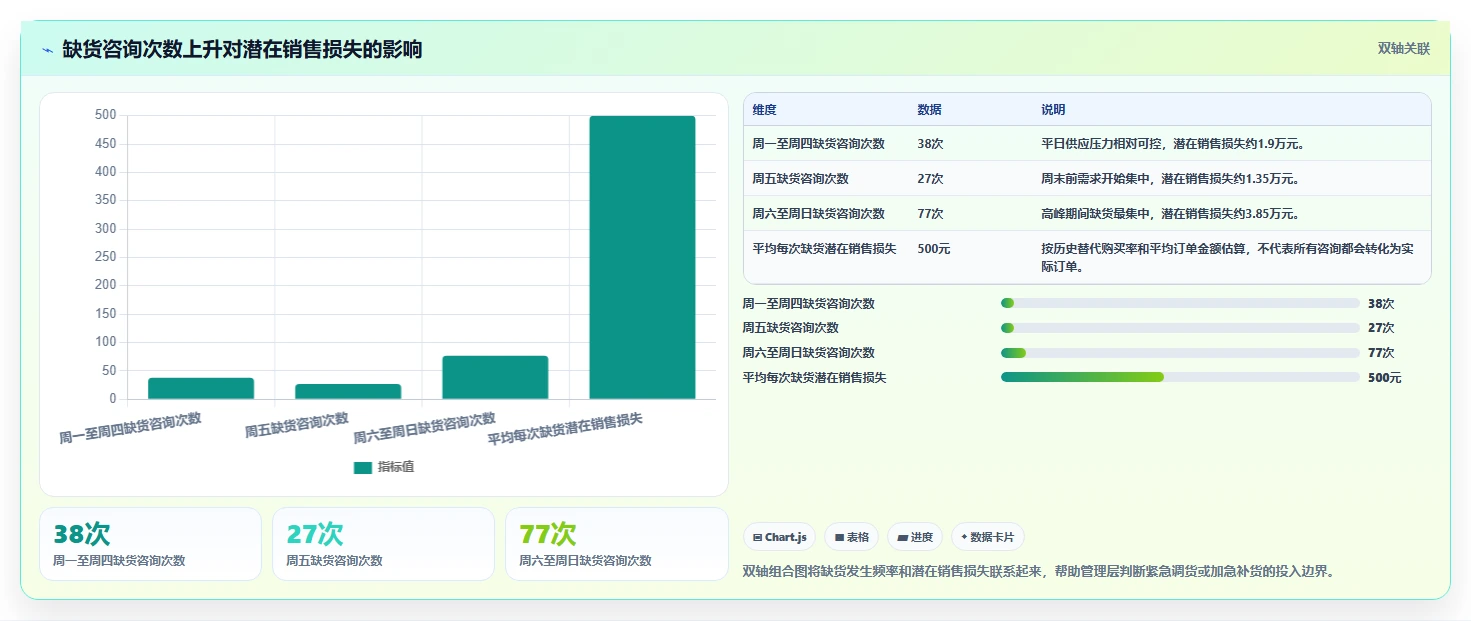Screen dimensions: 1471x621
Task: Click the footer paragraph beginning 双轴组合图
Action: [1039, 572]
